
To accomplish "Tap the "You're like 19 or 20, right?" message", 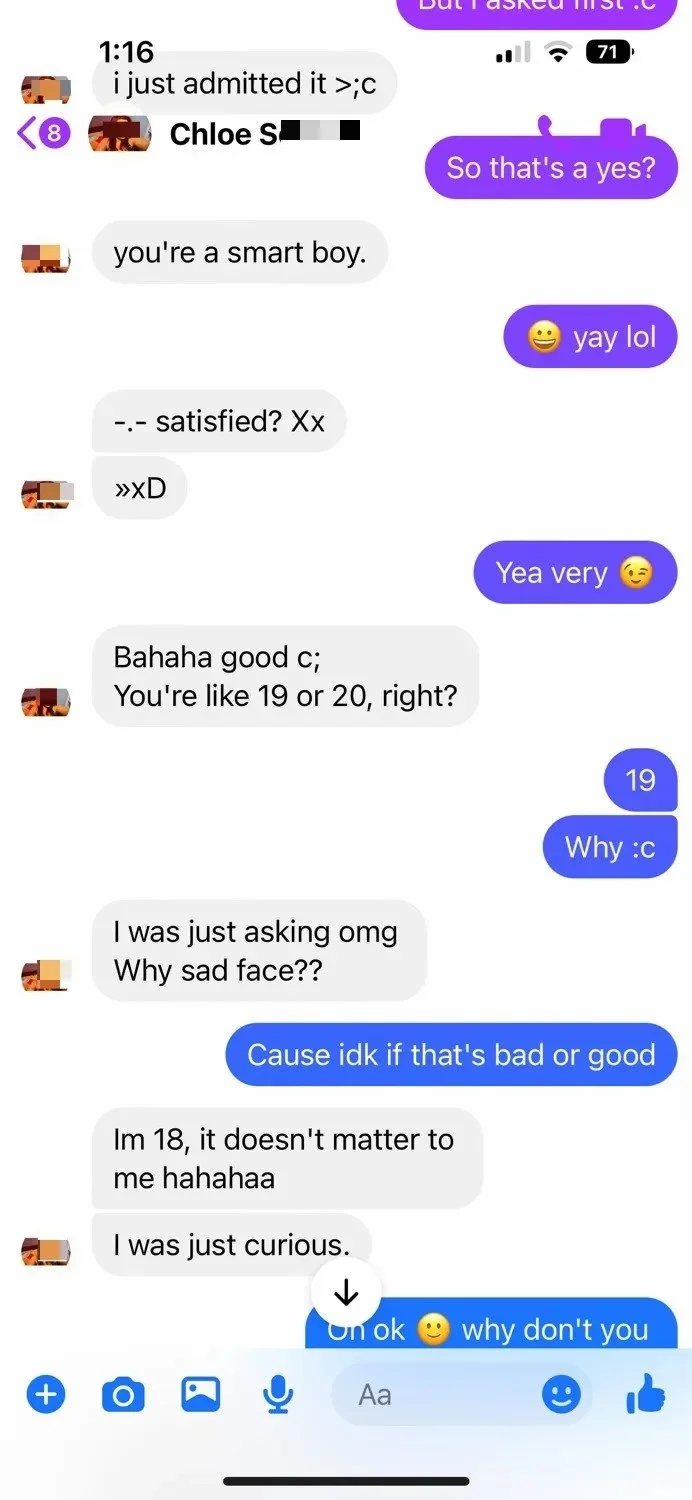I will (286, 695).
